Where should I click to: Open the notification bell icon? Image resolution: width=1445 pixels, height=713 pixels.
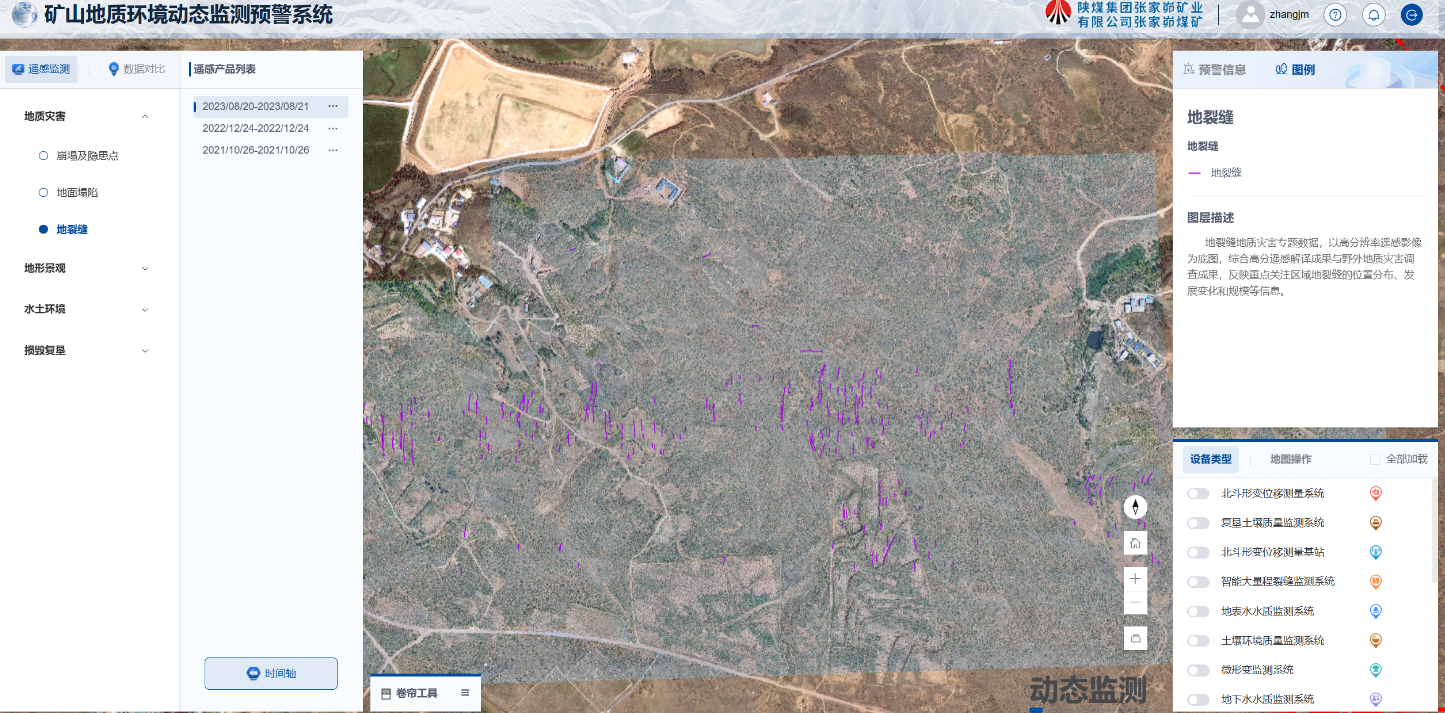pos(1373,15)
